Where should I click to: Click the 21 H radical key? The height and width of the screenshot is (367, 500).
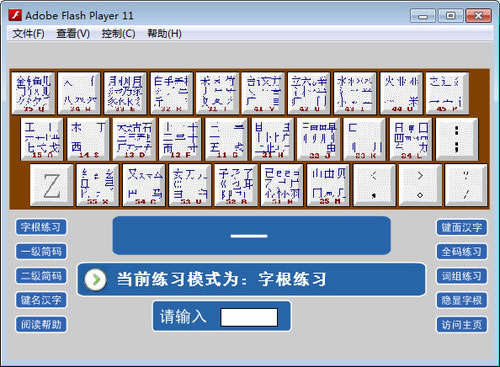pyautogui.click(x=272, y=139)
